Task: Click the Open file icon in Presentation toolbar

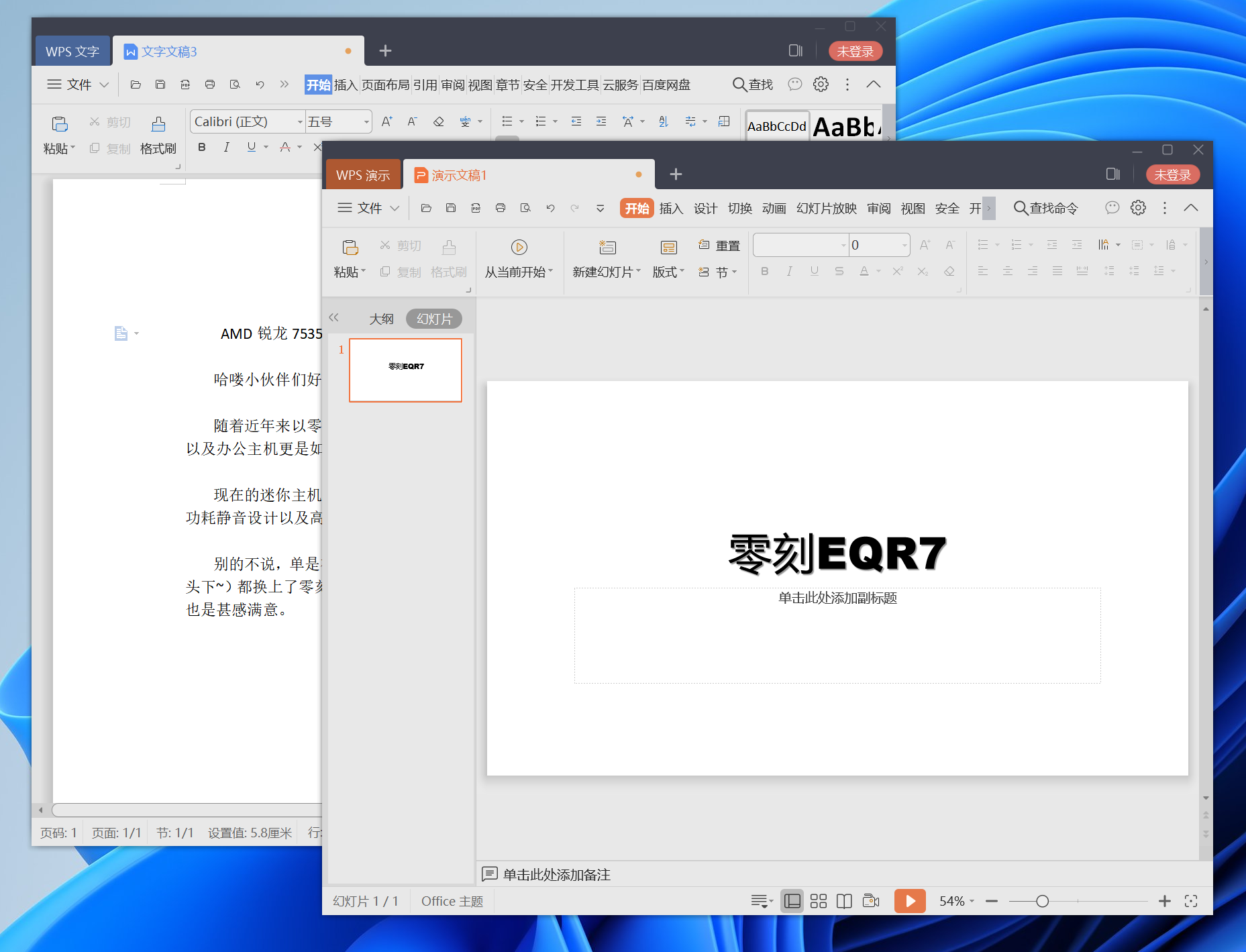Action: 426,208
